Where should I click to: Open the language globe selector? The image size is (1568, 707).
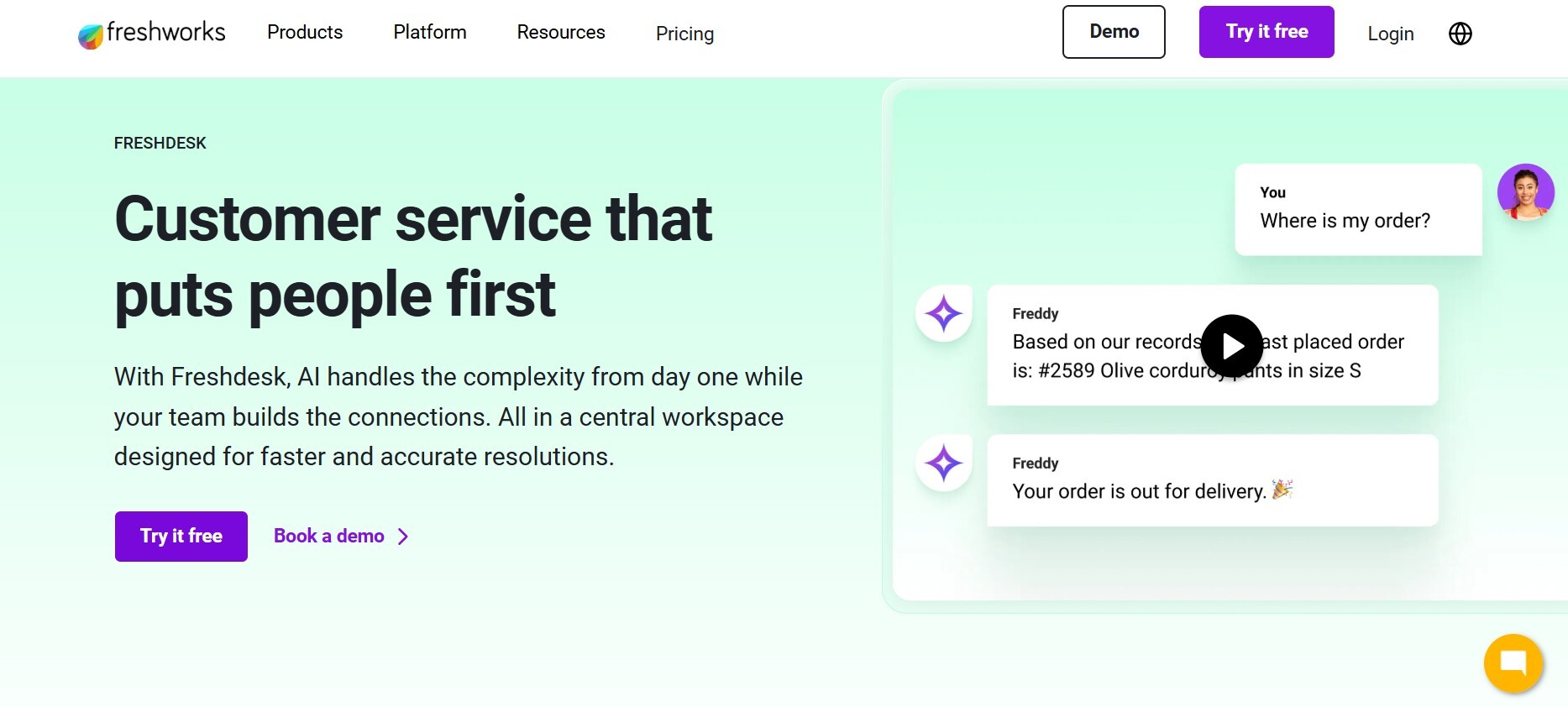click(x=1460, y=34)
